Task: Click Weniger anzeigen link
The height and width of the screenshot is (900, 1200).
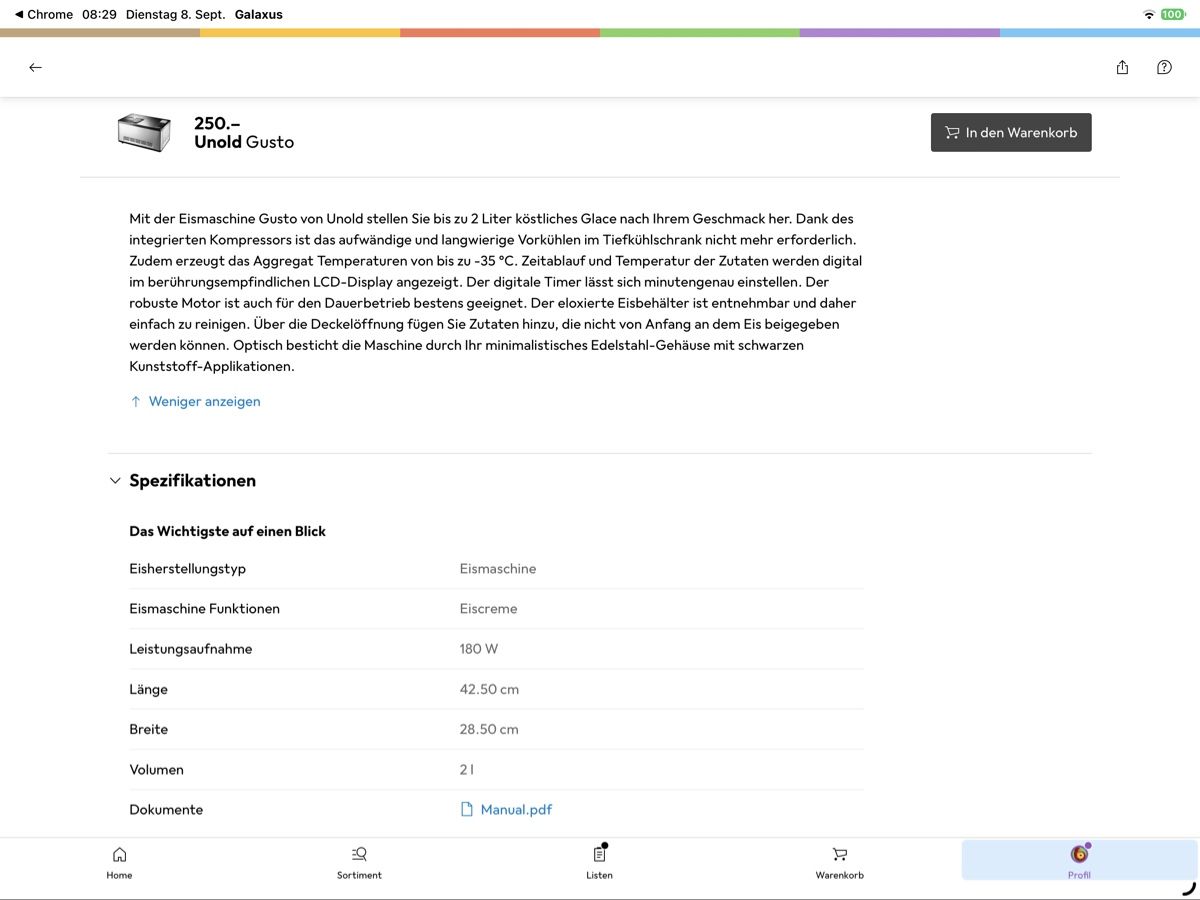Action: click(x=195, y=401)
